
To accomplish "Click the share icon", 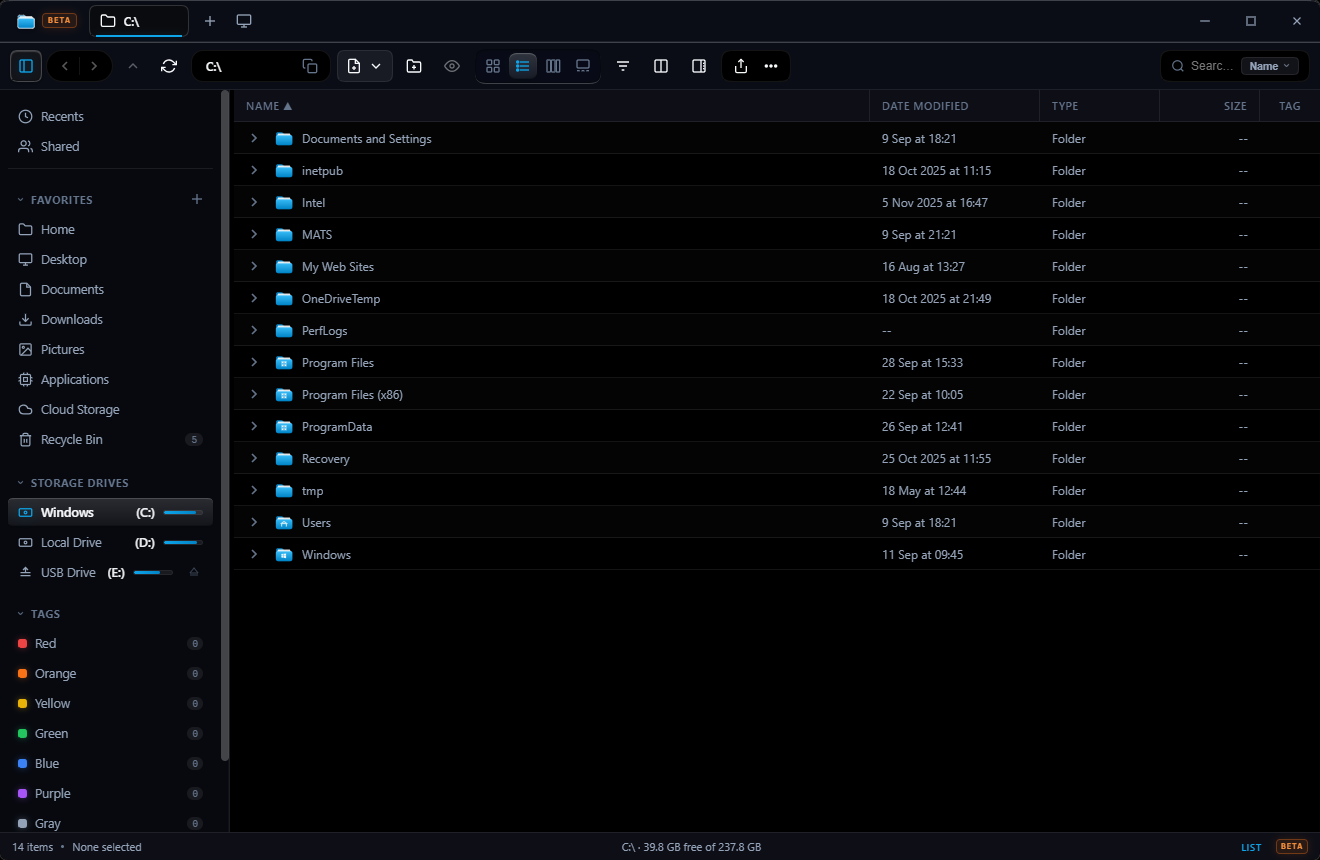I will point(741,66).
